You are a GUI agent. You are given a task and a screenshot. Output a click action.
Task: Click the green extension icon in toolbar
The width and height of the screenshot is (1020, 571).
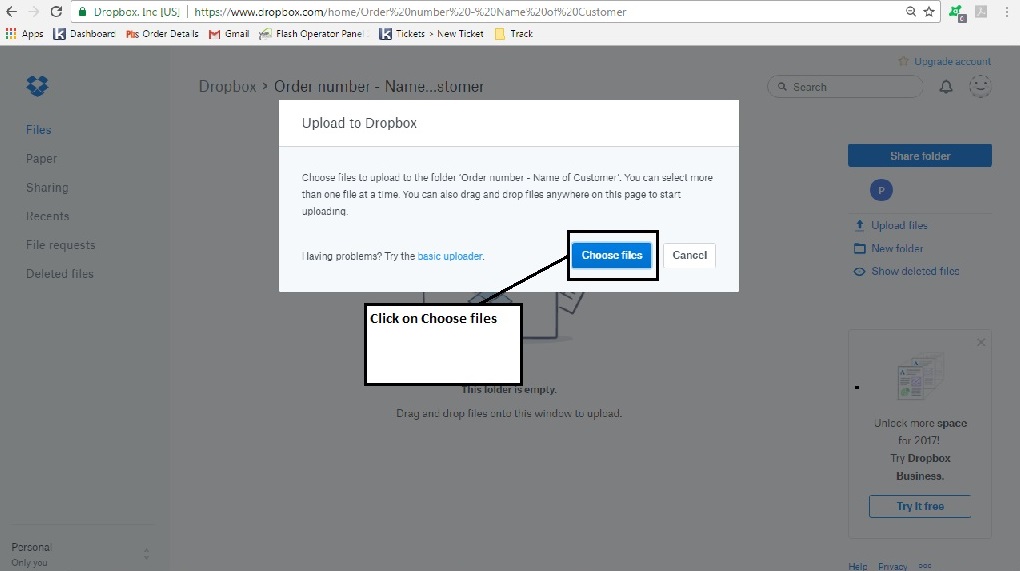click(x=956, y=12)
